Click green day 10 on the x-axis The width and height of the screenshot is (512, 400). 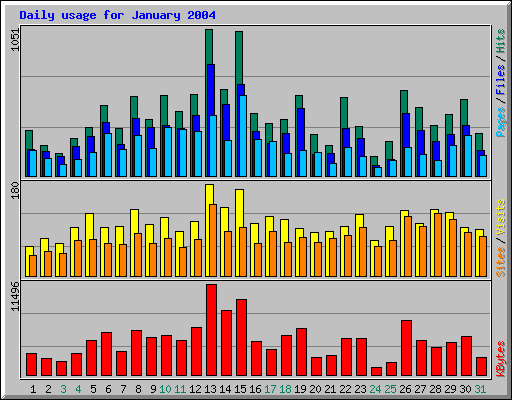165,389
